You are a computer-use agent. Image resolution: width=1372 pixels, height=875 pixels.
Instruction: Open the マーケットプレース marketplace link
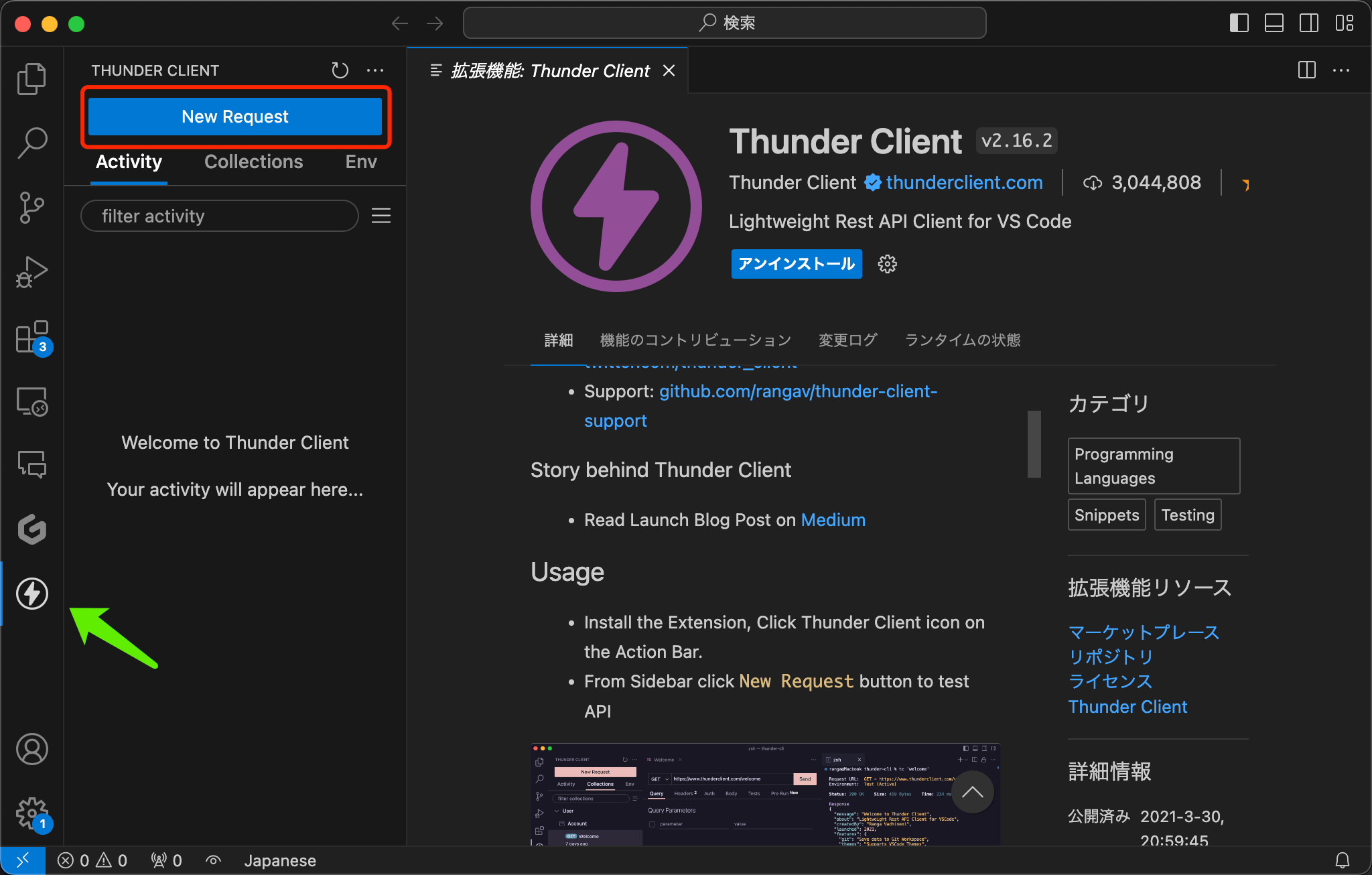click(x=1144, y=632)
